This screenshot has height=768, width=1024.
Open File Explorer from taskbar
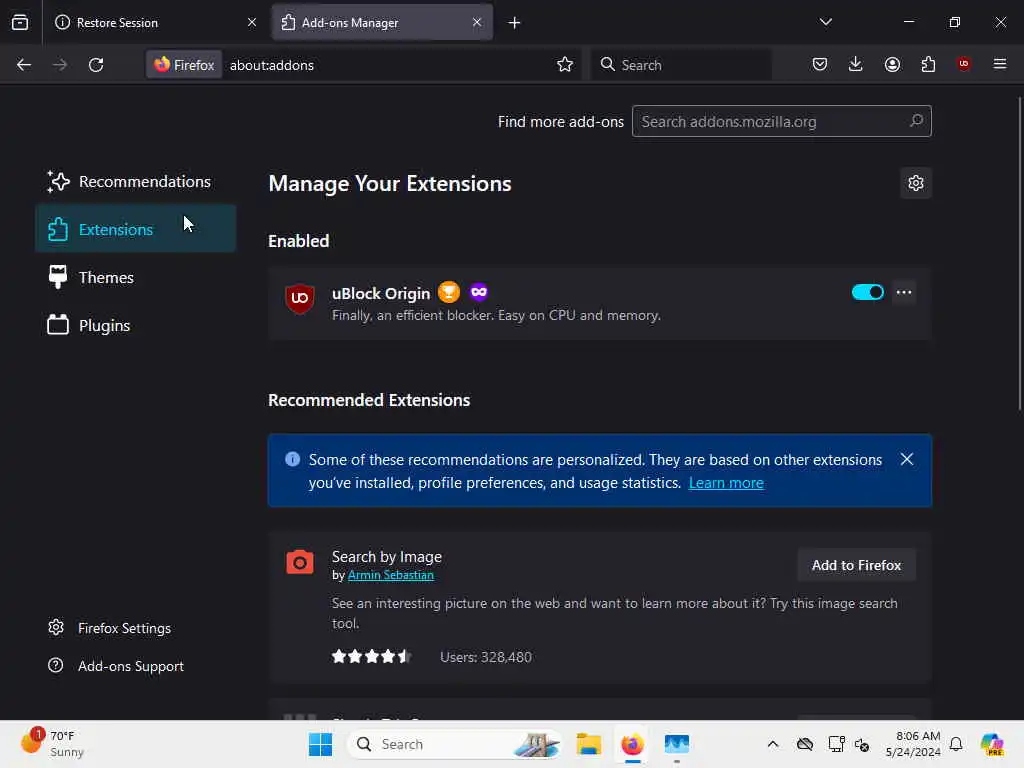click(x=588, y=744)
